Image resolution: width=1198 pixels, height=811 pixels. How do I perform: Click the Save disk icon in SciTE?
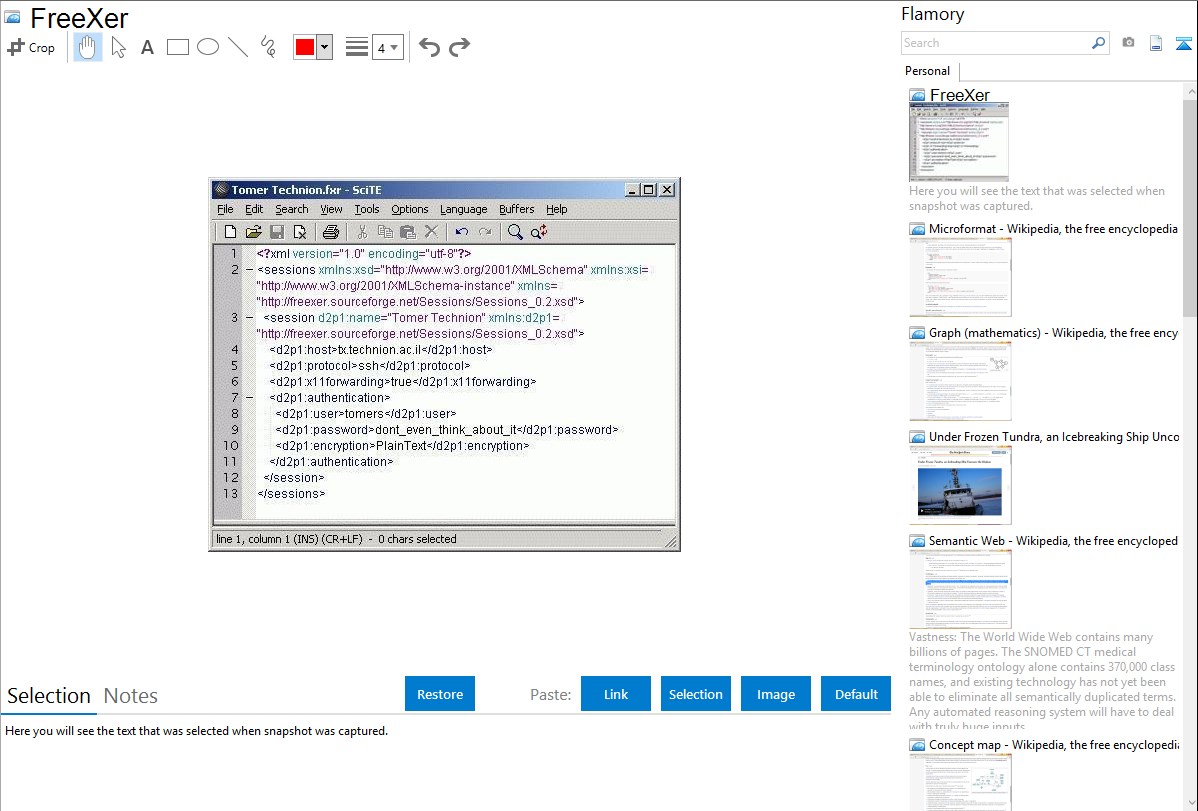(277, 232)
